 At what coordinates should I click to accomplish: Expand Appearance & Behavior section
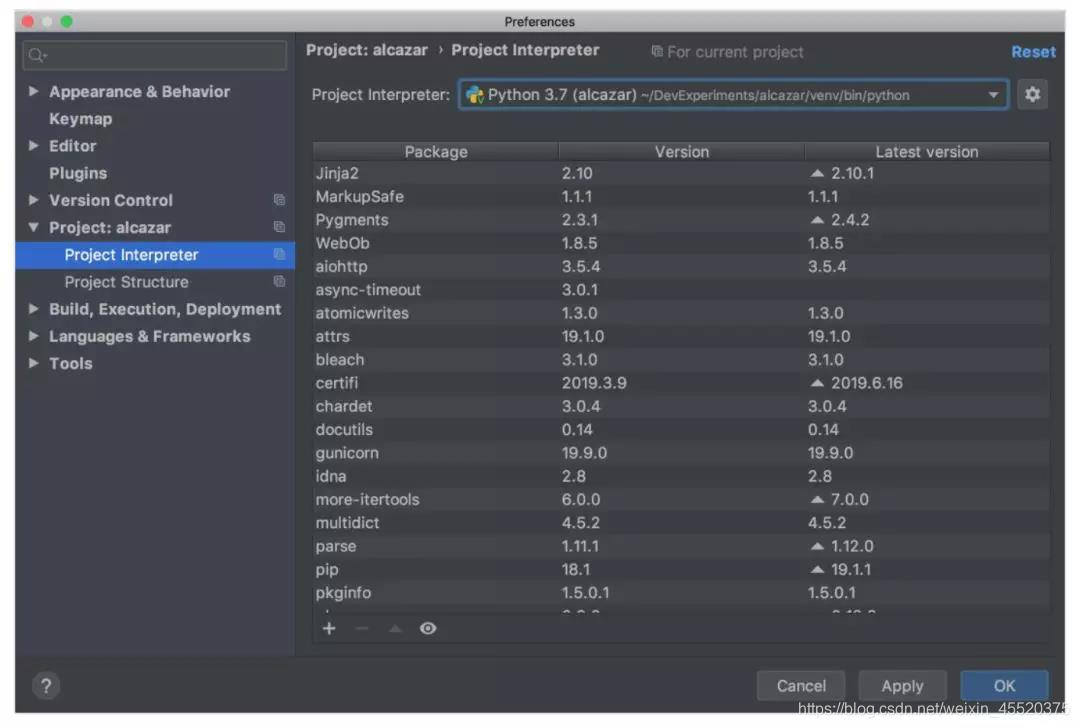click(x=33, y=91)
